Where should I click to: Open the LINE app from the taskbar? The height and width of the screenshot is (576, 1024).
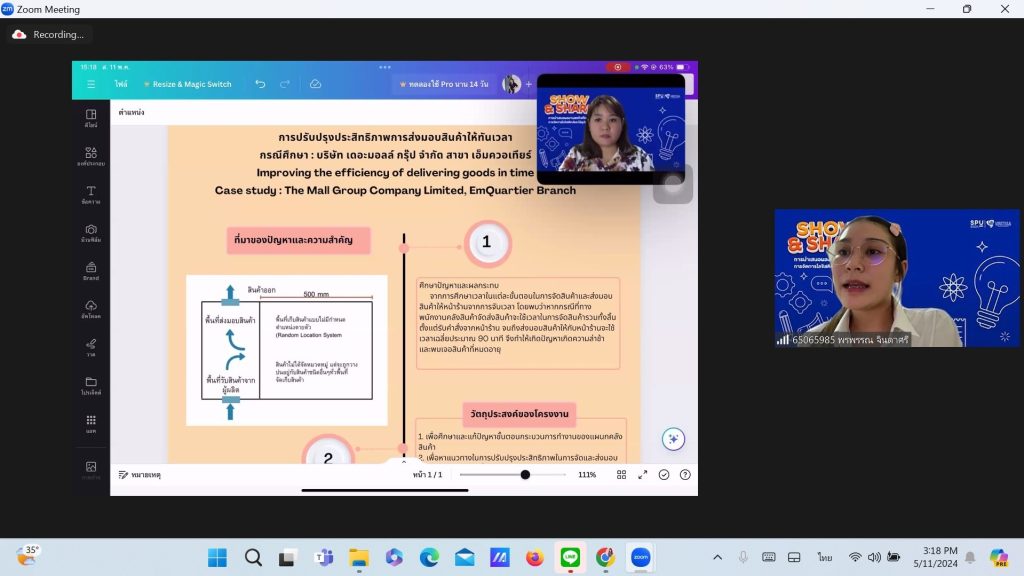pos(570,557)
